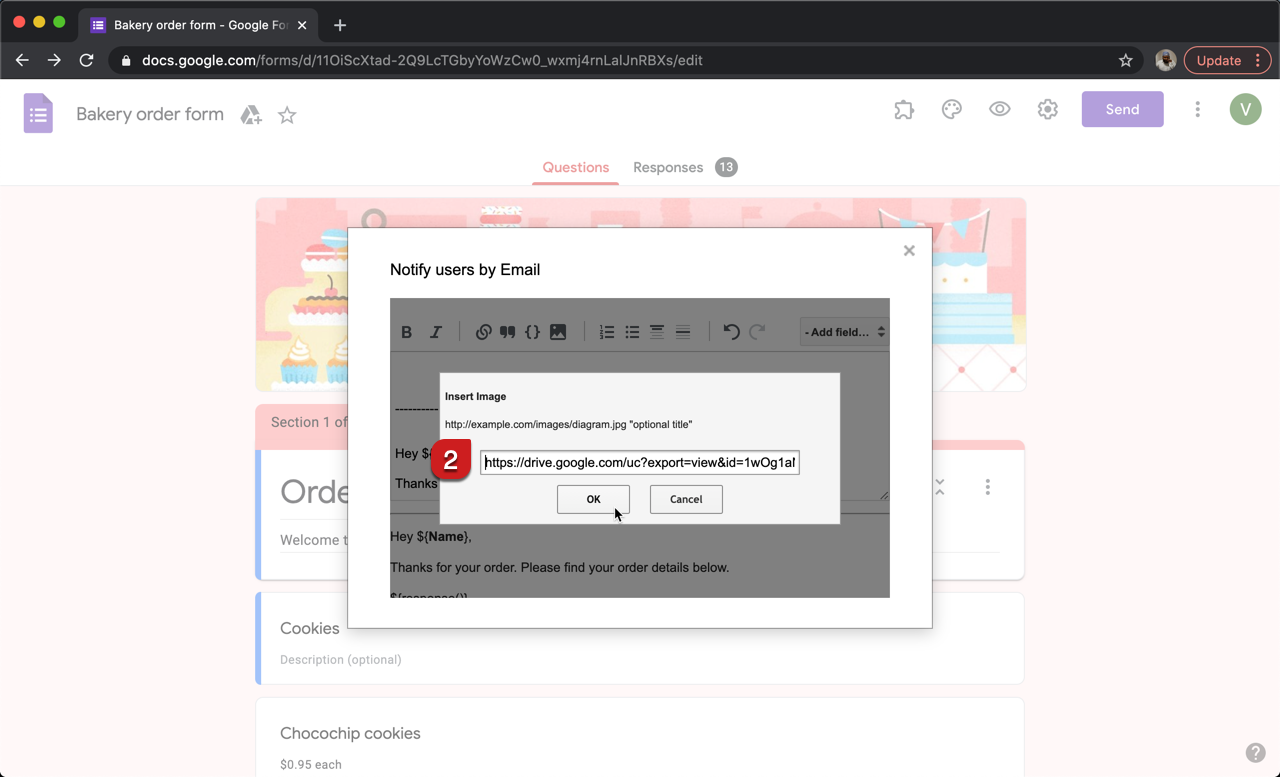1280x777 pixels.
Task: Switch to the Responses tab
Action: pos(668,167)
